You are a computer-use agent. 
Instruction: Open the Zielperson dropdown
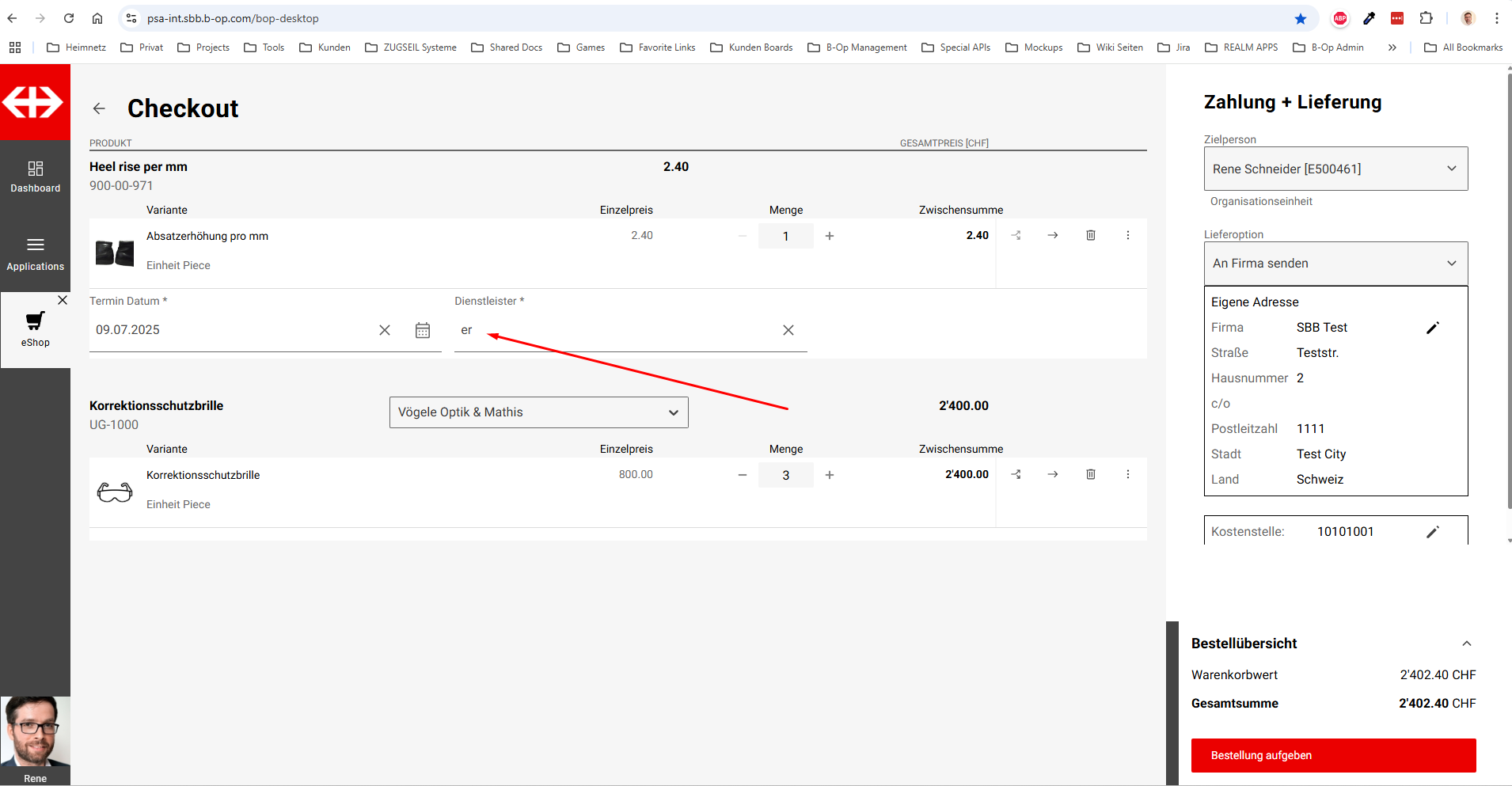tap(1335, 169)
